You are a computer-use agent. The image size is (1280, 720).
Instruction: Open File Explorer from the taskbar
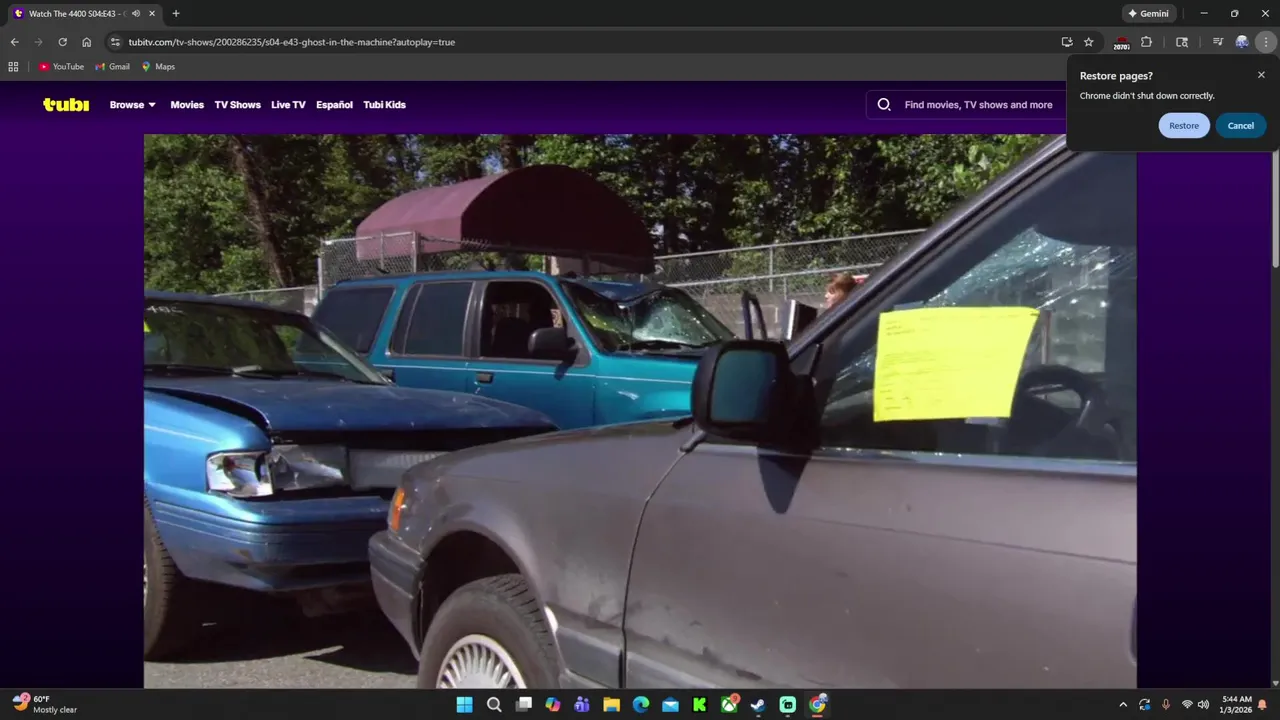[612, 705]
